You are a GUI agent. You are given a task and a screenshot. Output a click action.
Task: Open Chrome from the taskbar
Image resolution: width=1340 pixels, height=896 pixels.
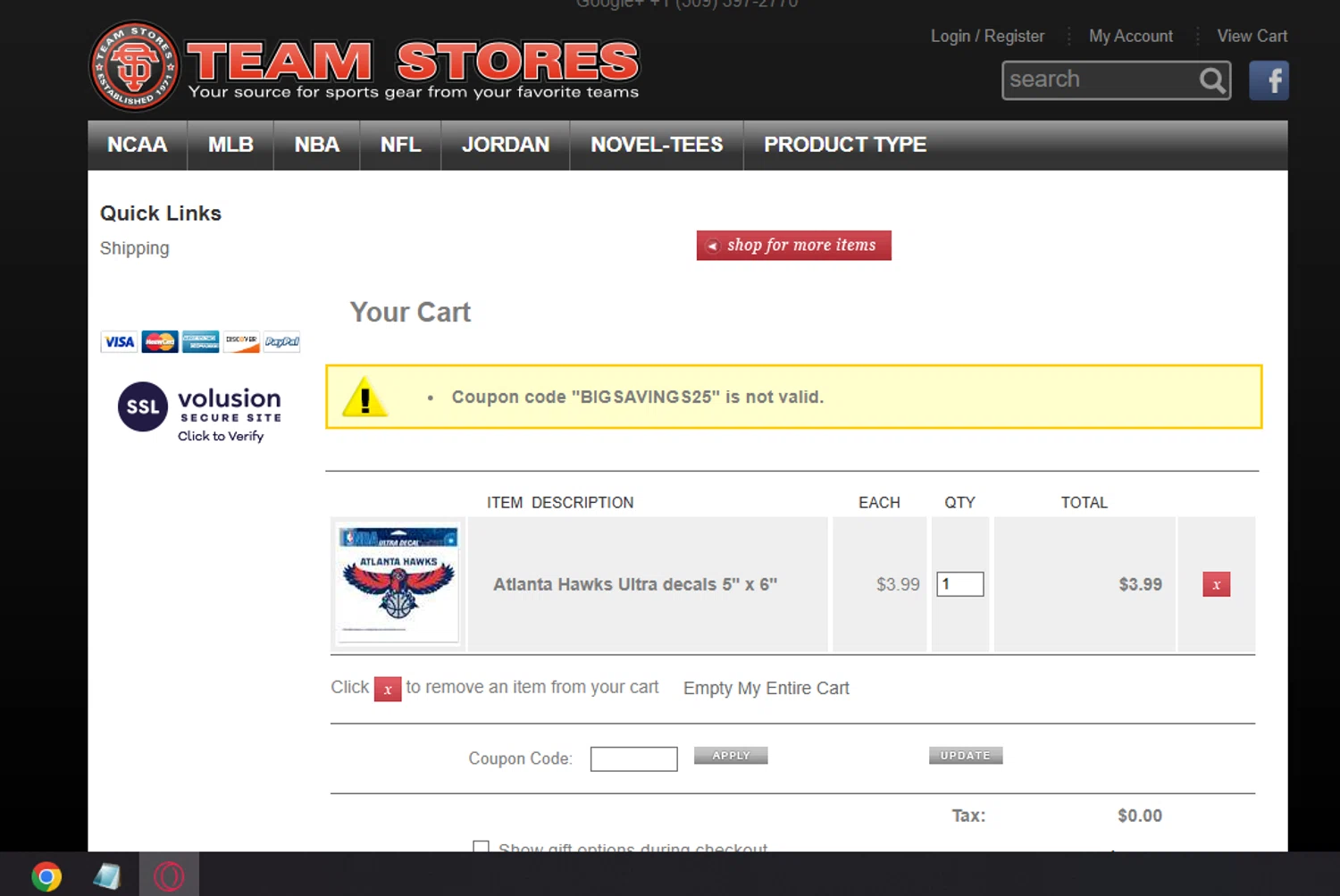pos(46,876)
